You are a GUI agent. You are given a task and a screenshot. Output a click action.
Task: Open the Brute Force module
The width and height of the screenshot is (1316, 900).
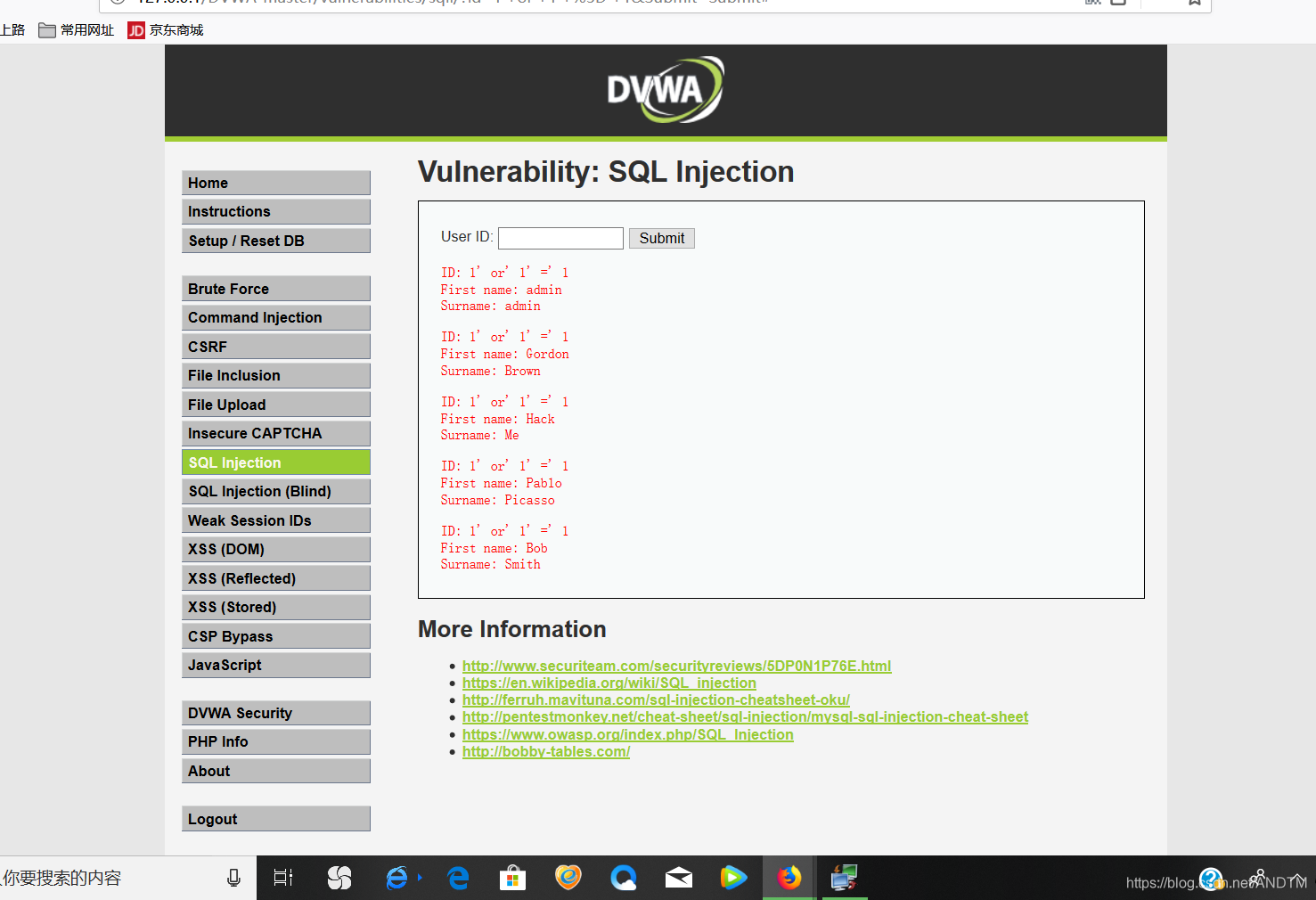pyautogui.click(x=276, y=289)
